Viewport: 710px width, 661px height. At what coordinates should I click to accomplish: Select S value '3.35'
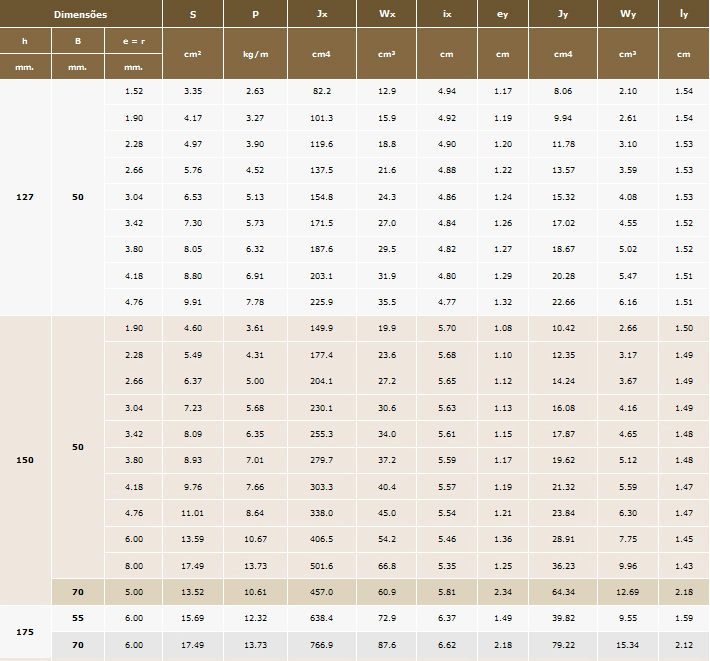click(x=193, y=91)
